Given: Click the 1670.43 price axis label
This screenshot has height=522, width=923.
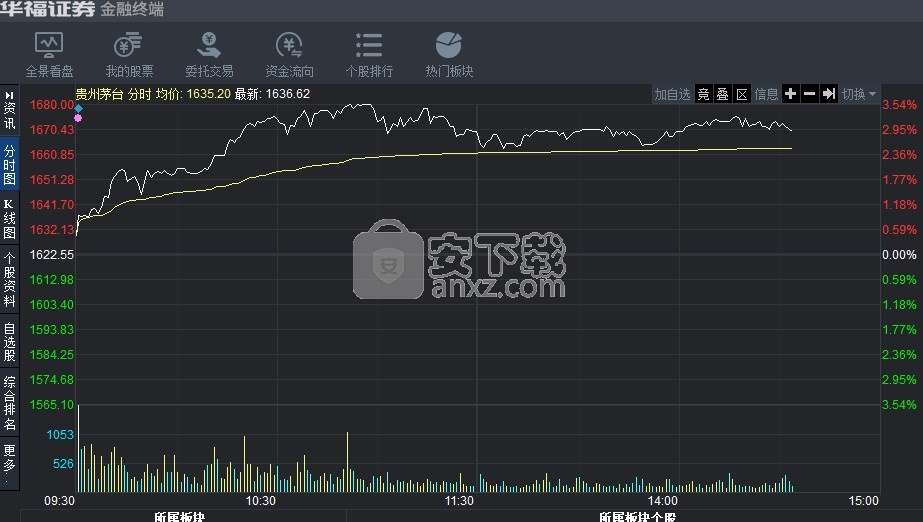Looking at the screenshot, I should (52, 129).
